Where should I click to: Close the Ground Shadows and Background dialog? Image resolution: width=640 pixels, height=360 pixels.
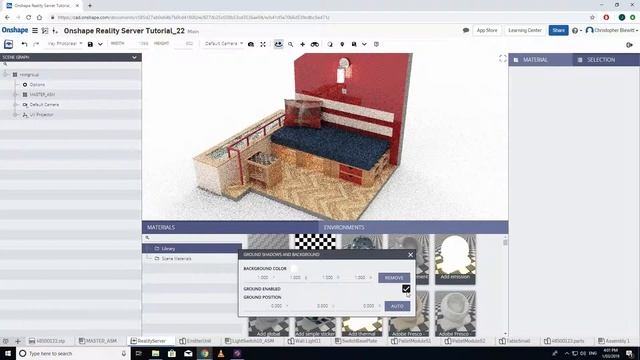coord(410,255)
